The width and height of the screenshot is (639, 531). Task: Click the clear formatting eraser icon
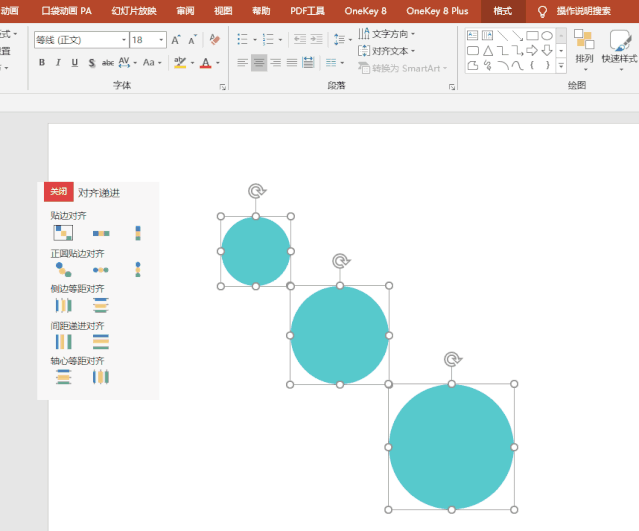point(214,40)
